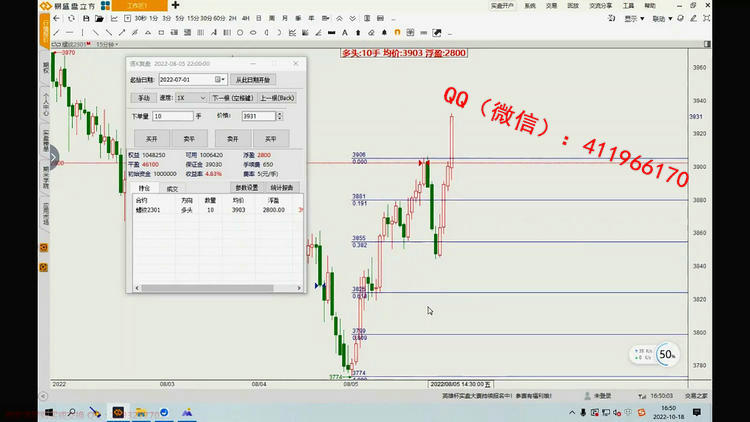The width and height of the screenshot is (750, 422).
Task: Switch to the 成交 tab
Action: click(171, 187)
